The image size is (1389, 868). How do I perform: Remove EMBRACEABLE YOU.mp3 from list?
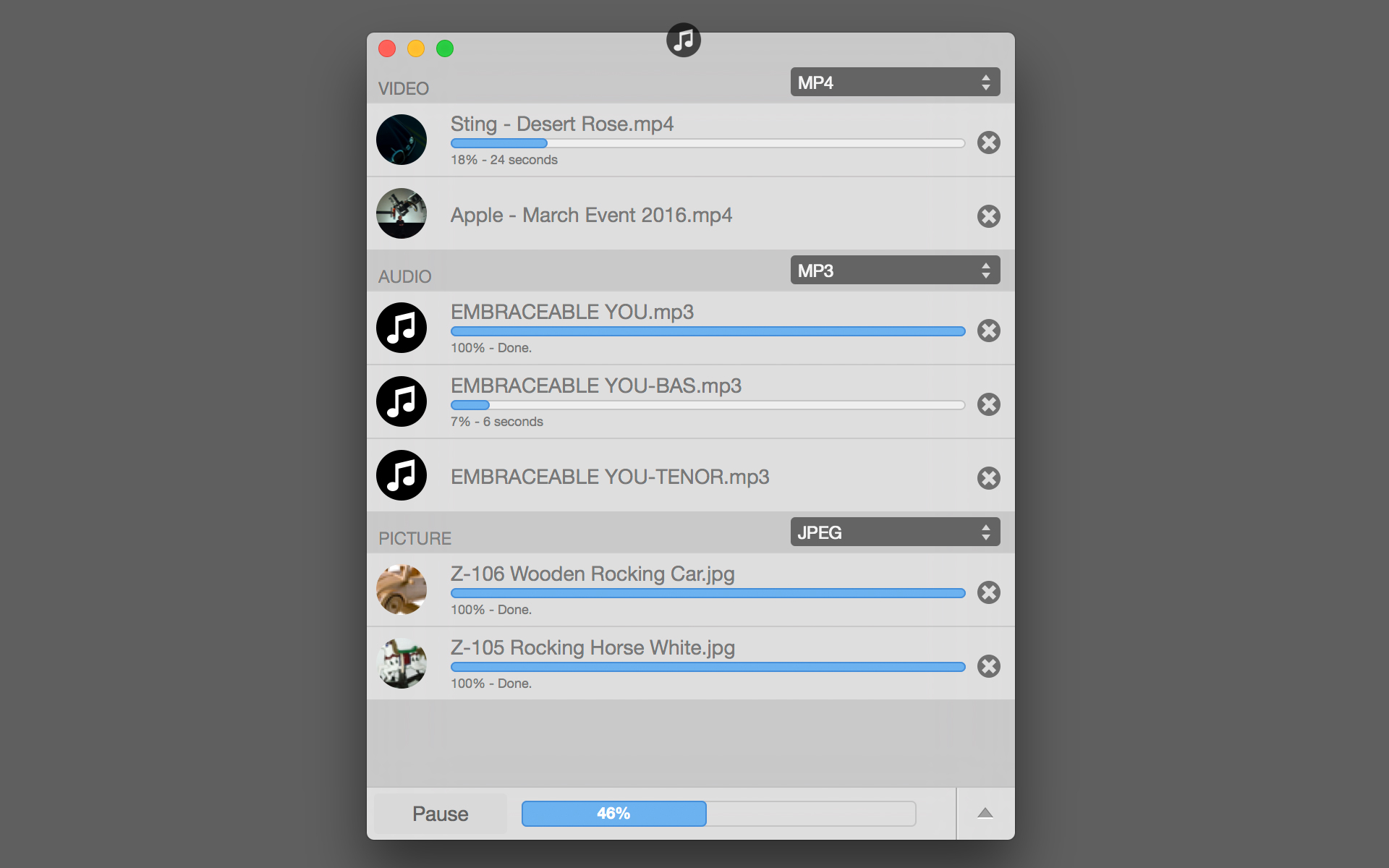pyautogui.click(x=988, y=331)
